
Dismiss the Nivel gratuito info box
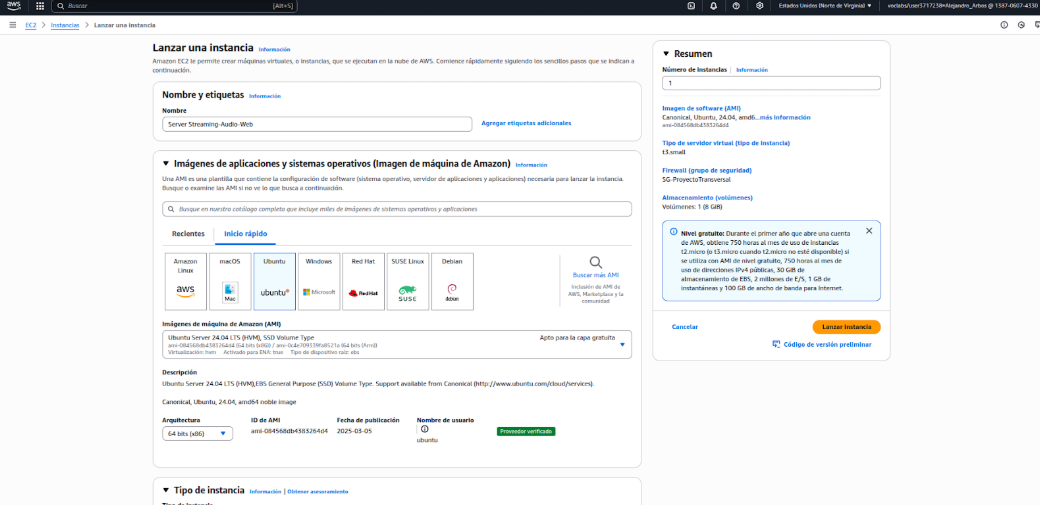coord(868,231)
